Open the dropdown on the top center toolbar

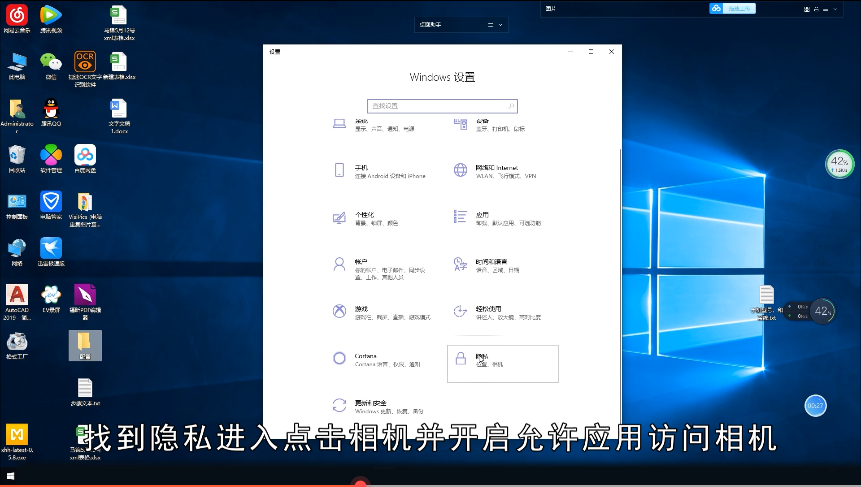click(x=500, y=25)
